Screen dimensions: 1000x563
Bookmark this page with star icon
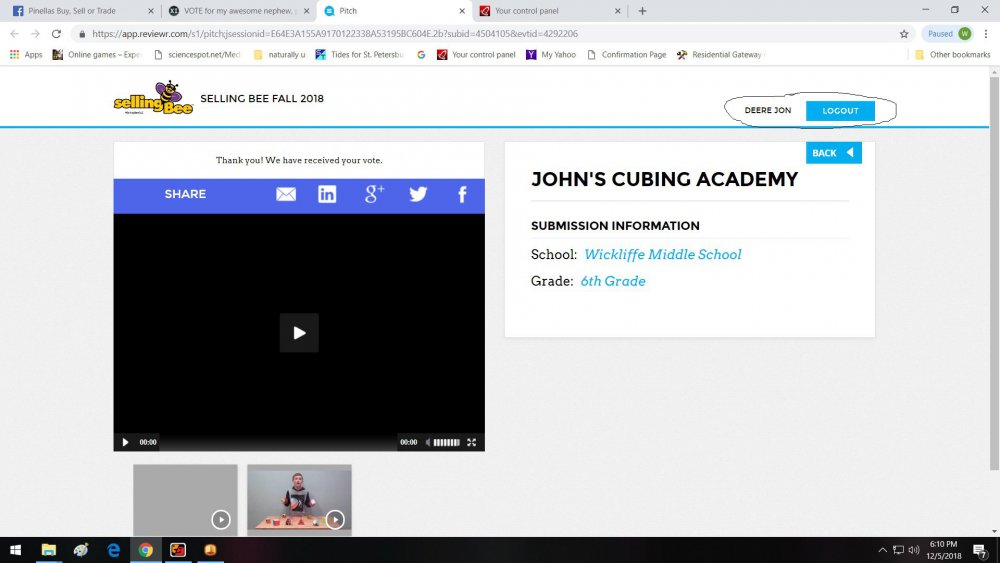904,33
